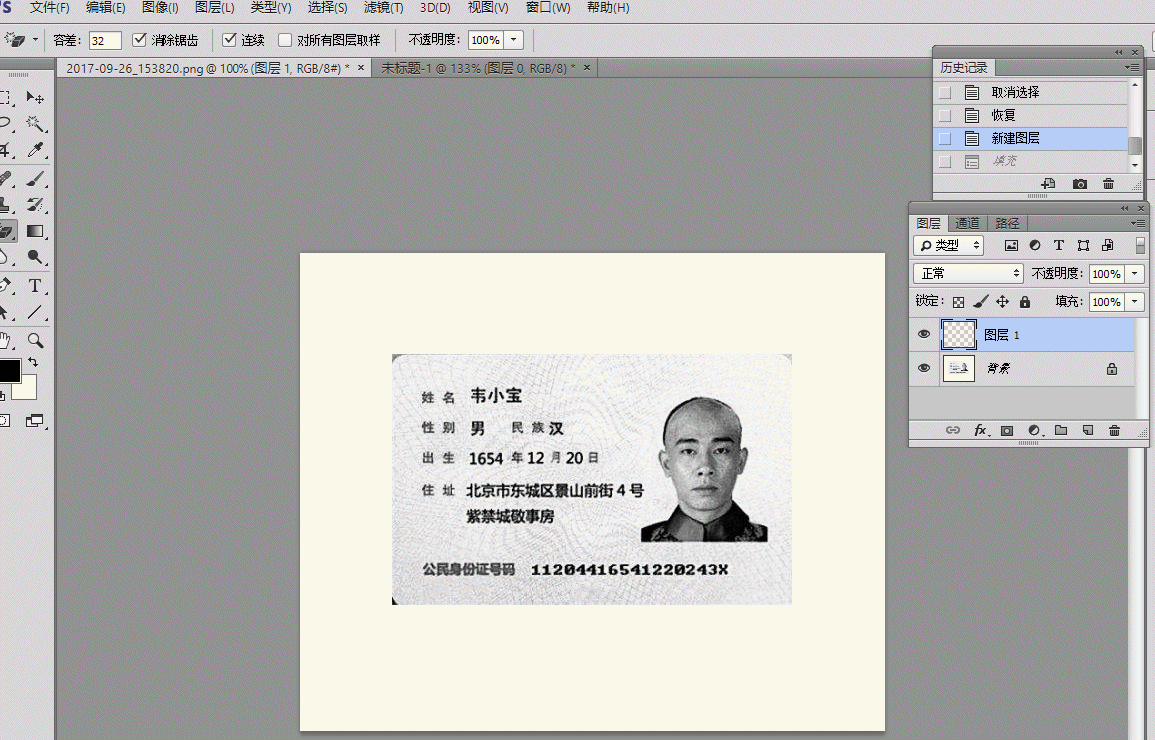Pick the Type (T) tool
Screen dimensions: 1155x740
point(35,286)
